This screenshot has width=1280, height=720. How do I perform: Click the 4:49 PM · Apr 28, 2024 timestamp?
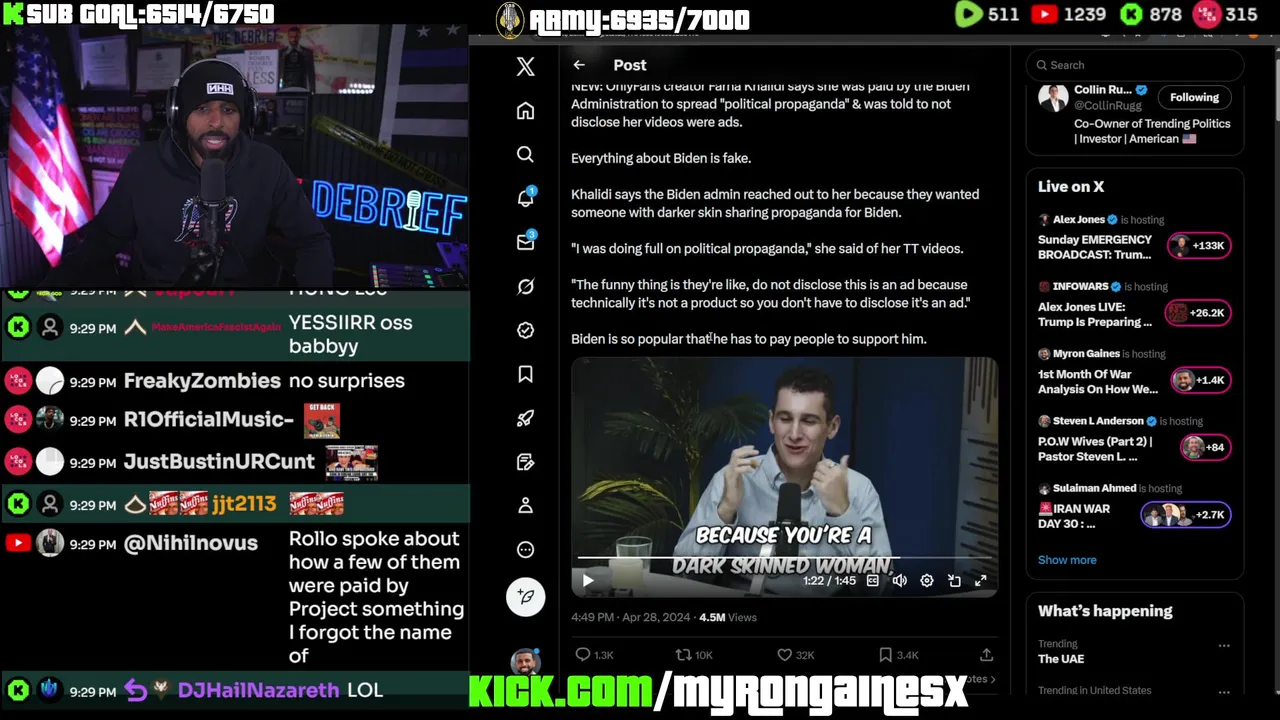[x=631, y=618]
